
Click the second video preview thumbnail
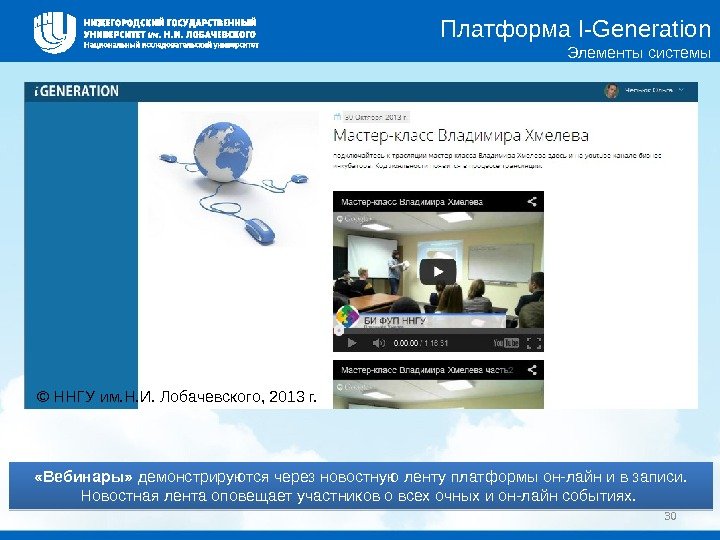[438, 394]
